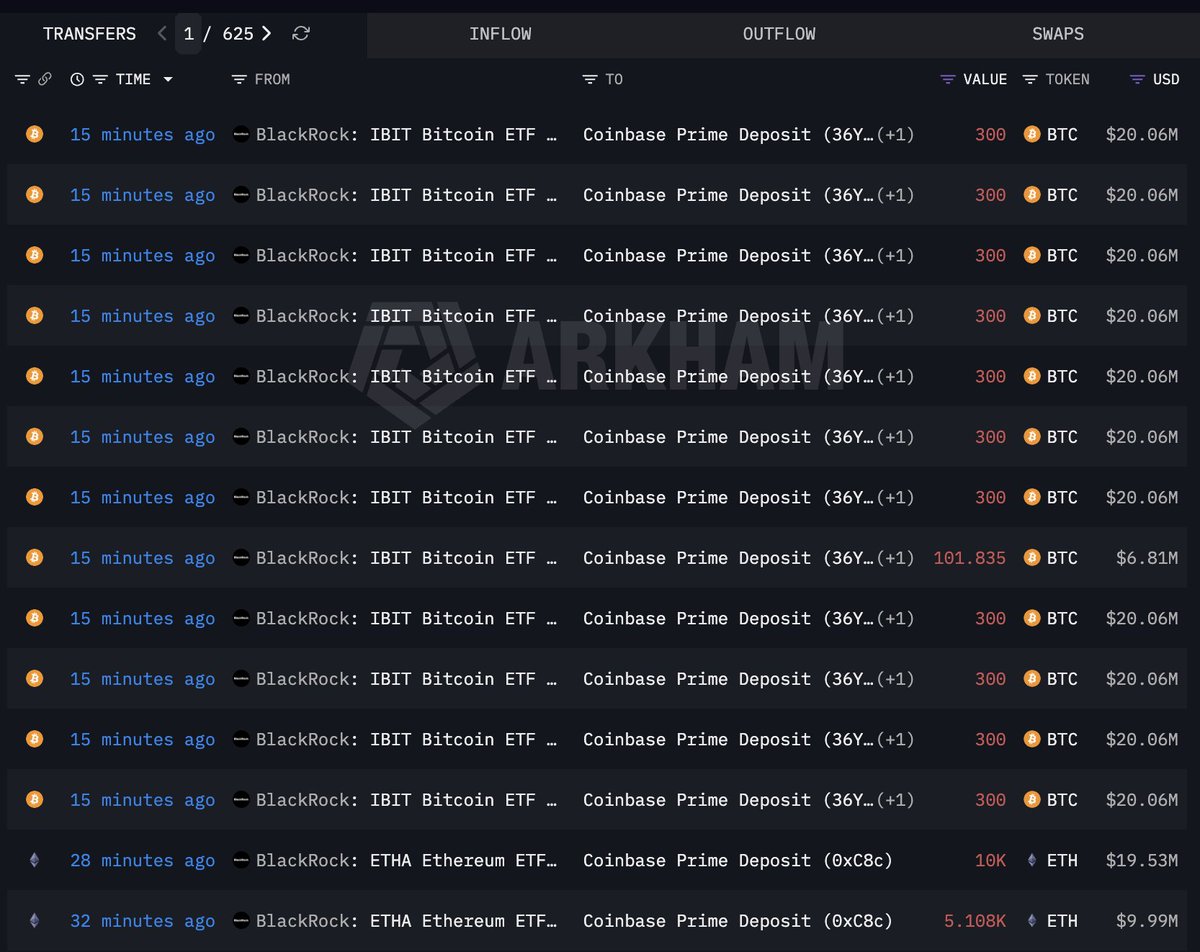
Task: Click the refresh icon beside page counter
Action: point(301,34)
